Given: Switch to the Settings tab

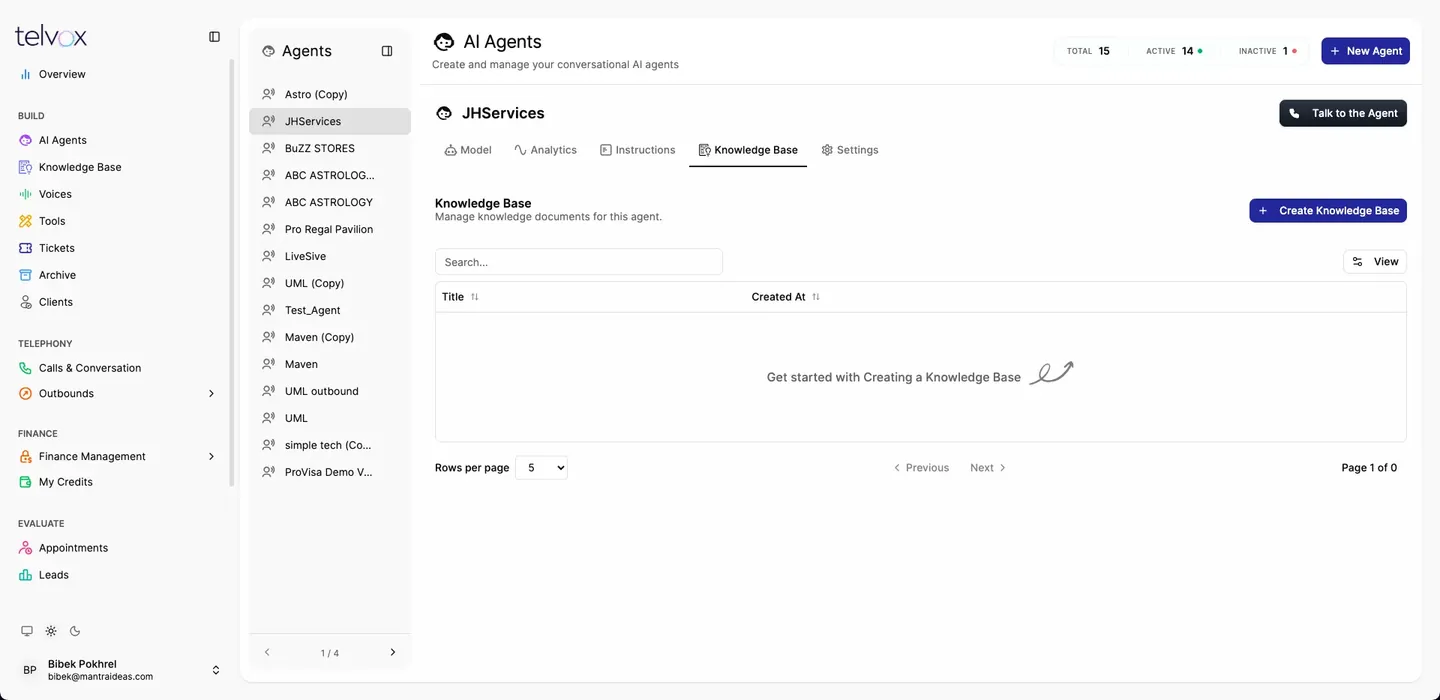Looking at the screenshot, I should 850,150.
